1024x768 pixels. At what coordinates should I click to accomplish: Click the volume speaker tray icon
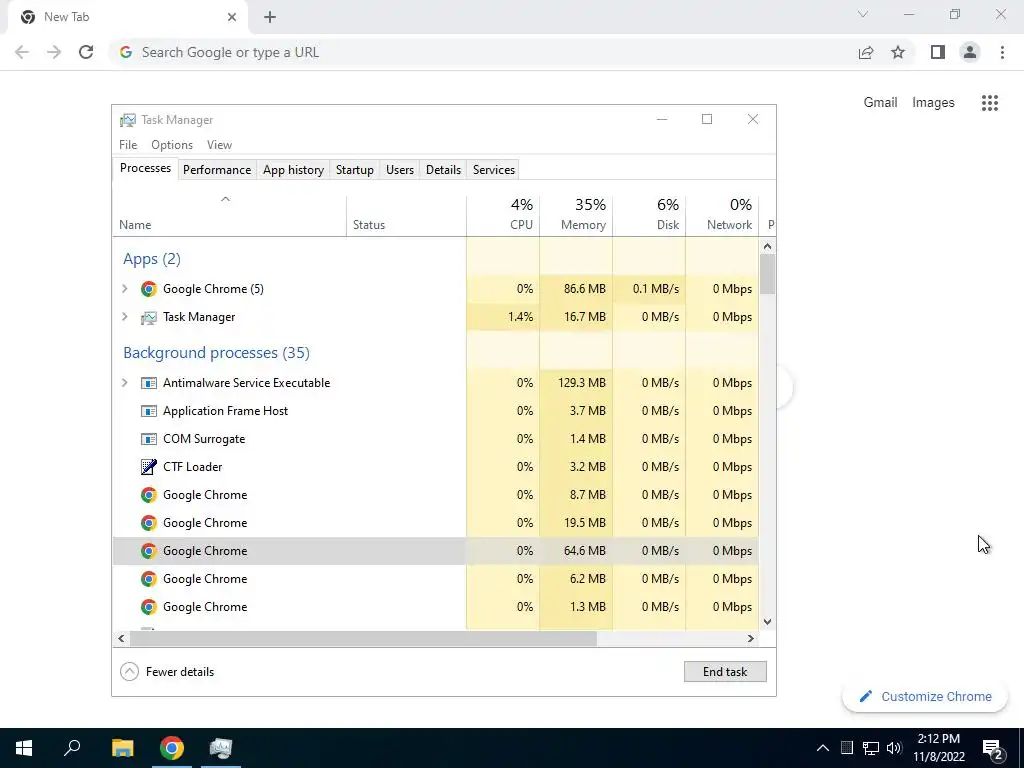point(894,748)
